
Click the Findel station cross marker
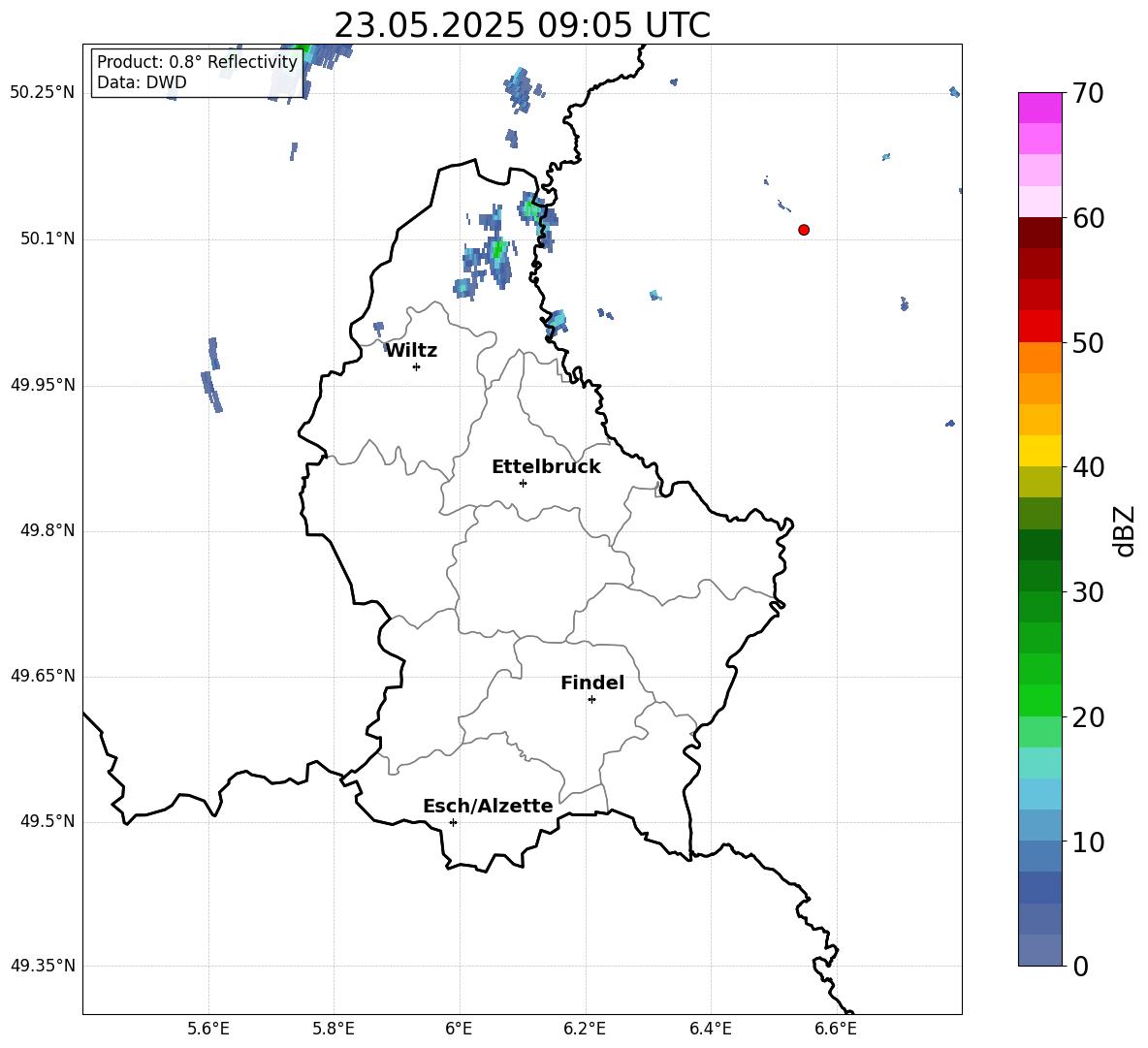click(592, 700)
